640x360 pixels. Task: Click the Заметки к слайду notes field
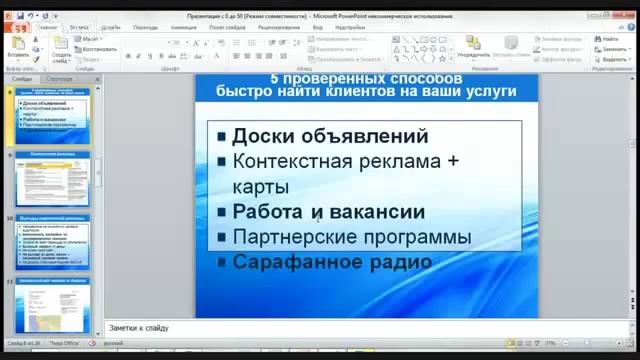pos(366,328)
